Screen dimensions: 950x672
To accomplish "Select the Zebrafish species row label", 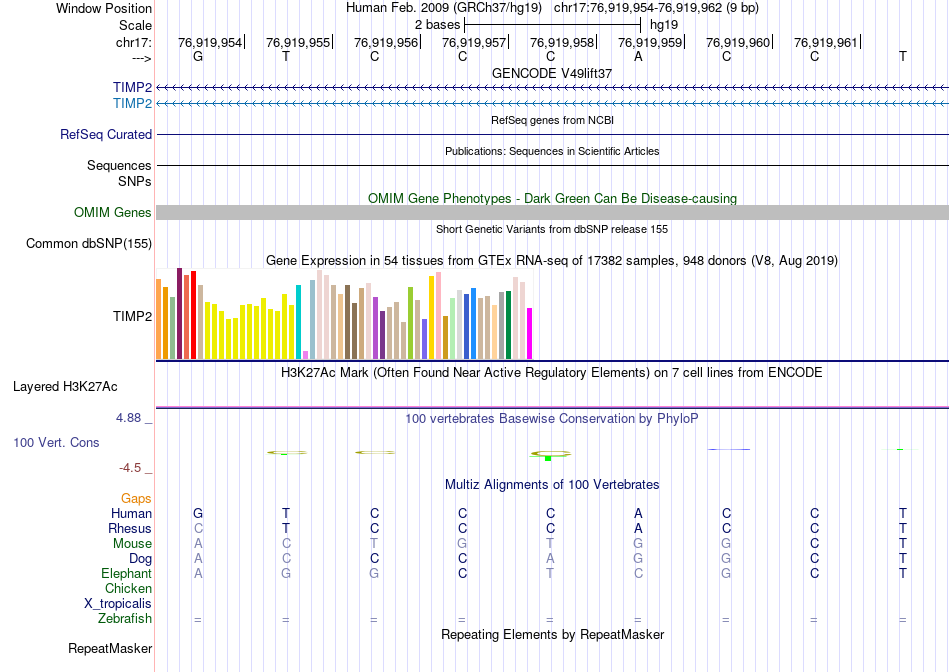I will pyautogui.click(x=125, y=619).
